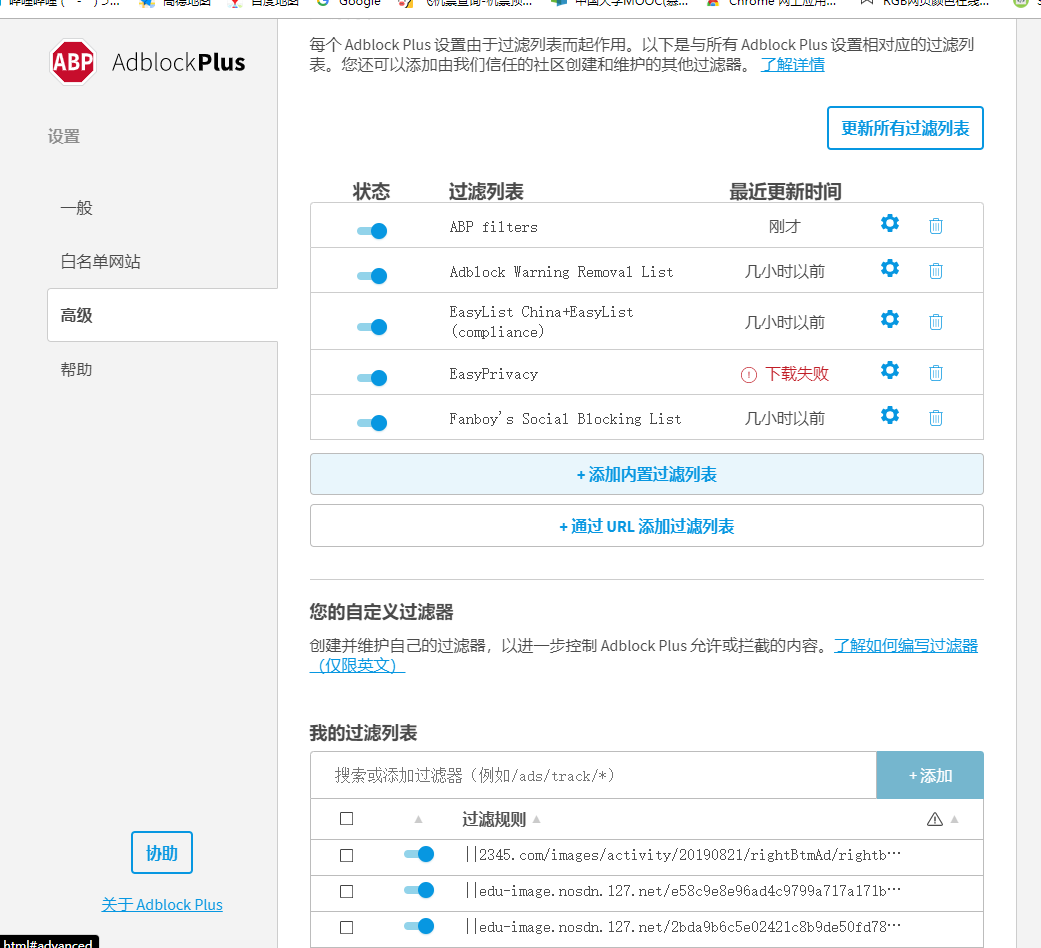Open the 了解详情 link

point(793,64)
